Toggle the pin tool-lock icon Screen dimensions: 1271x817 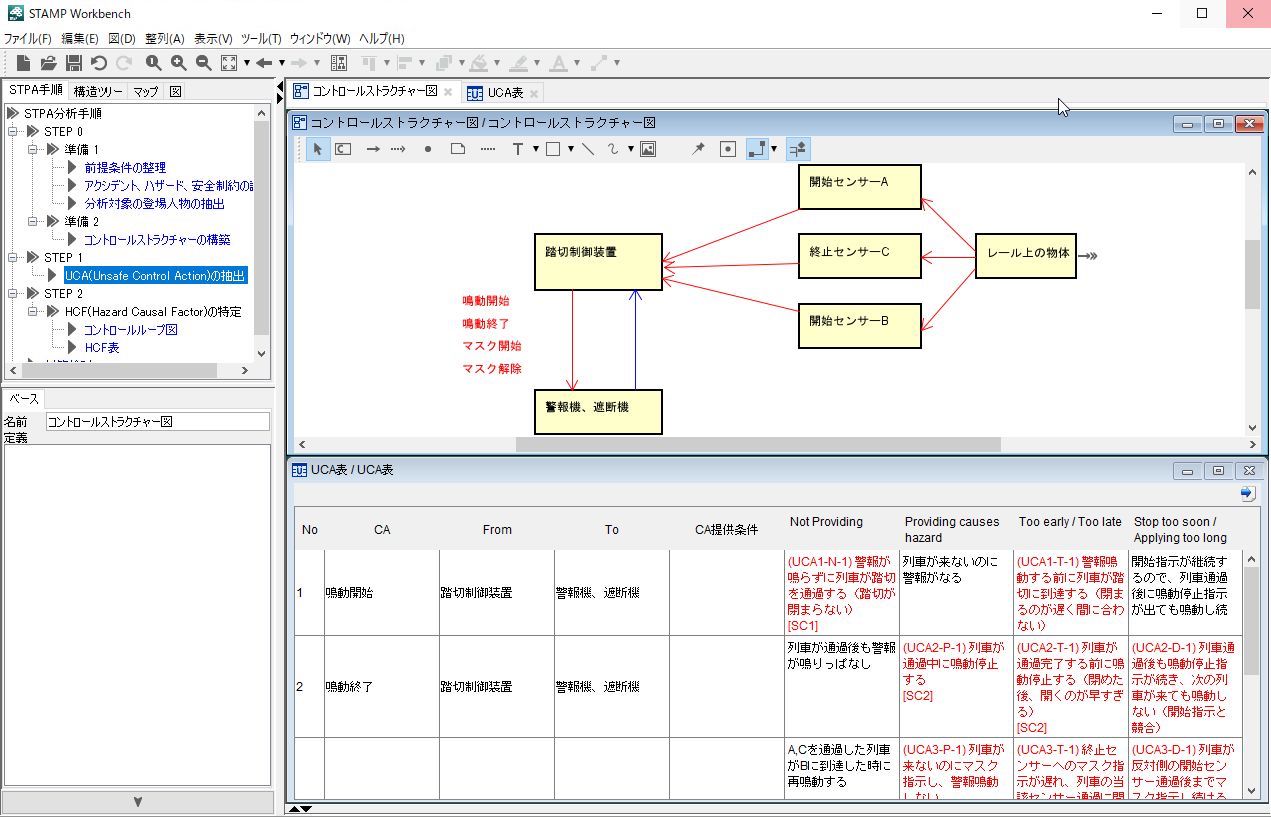[699, 149]
